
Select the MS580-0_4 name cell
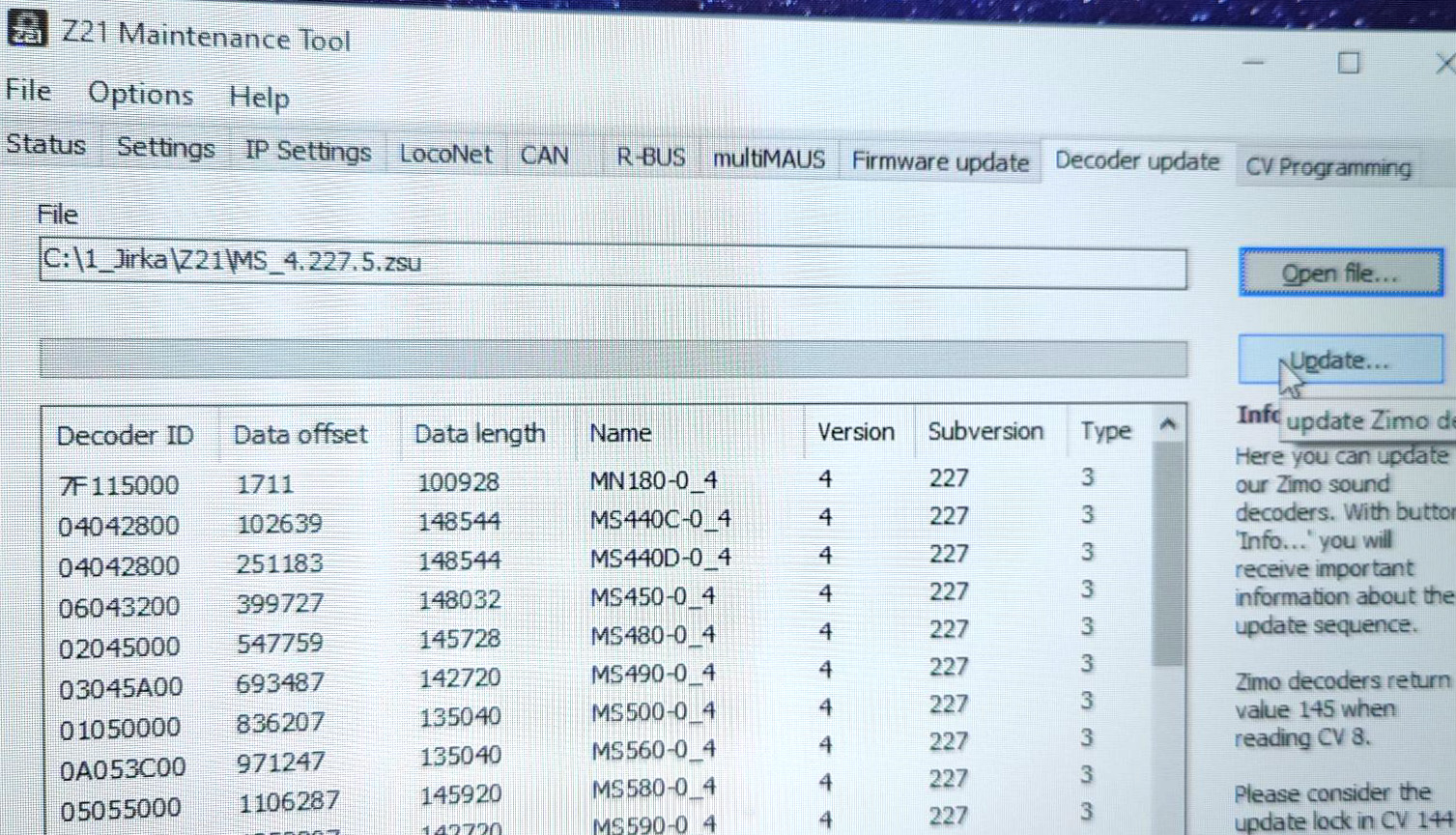652,788
